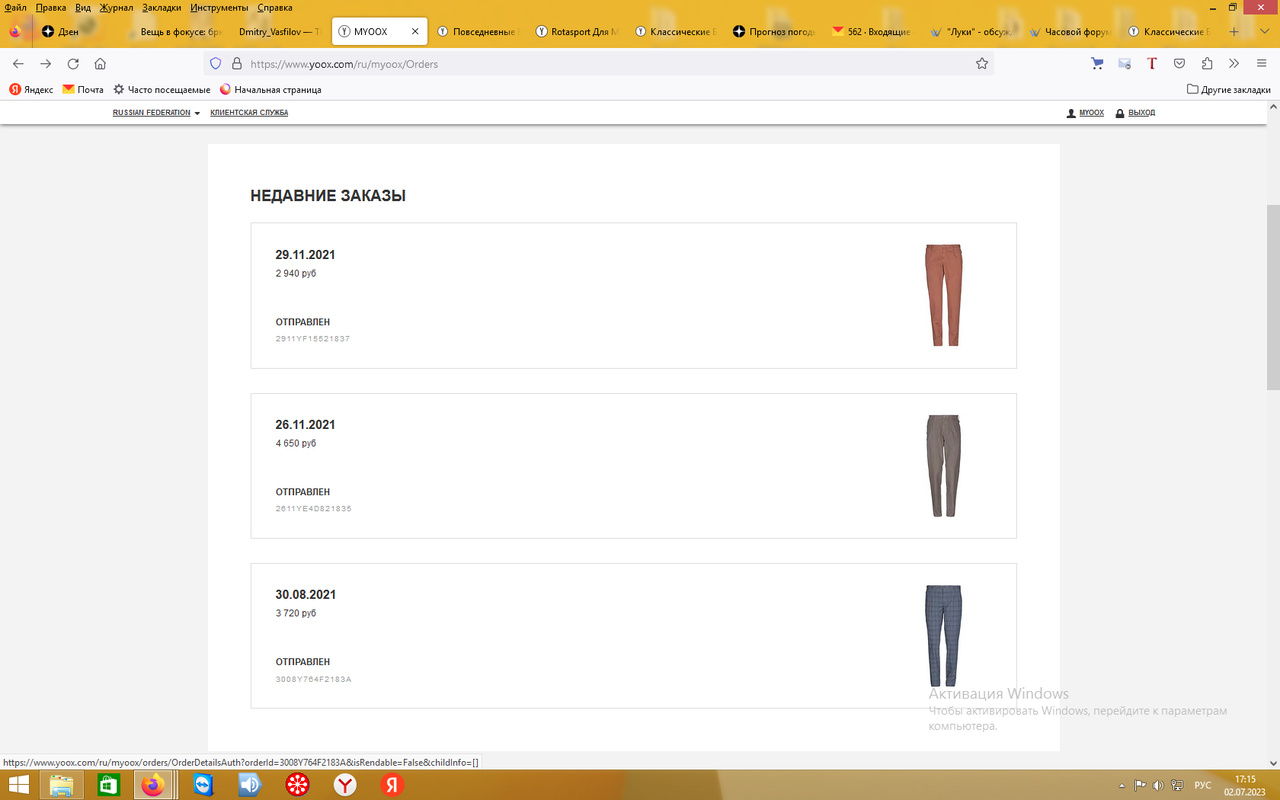The width and height of the screenshot is (1280, 800).
Task: Open the Pocket save icon in toolbar
Action: click(1179, 63)
